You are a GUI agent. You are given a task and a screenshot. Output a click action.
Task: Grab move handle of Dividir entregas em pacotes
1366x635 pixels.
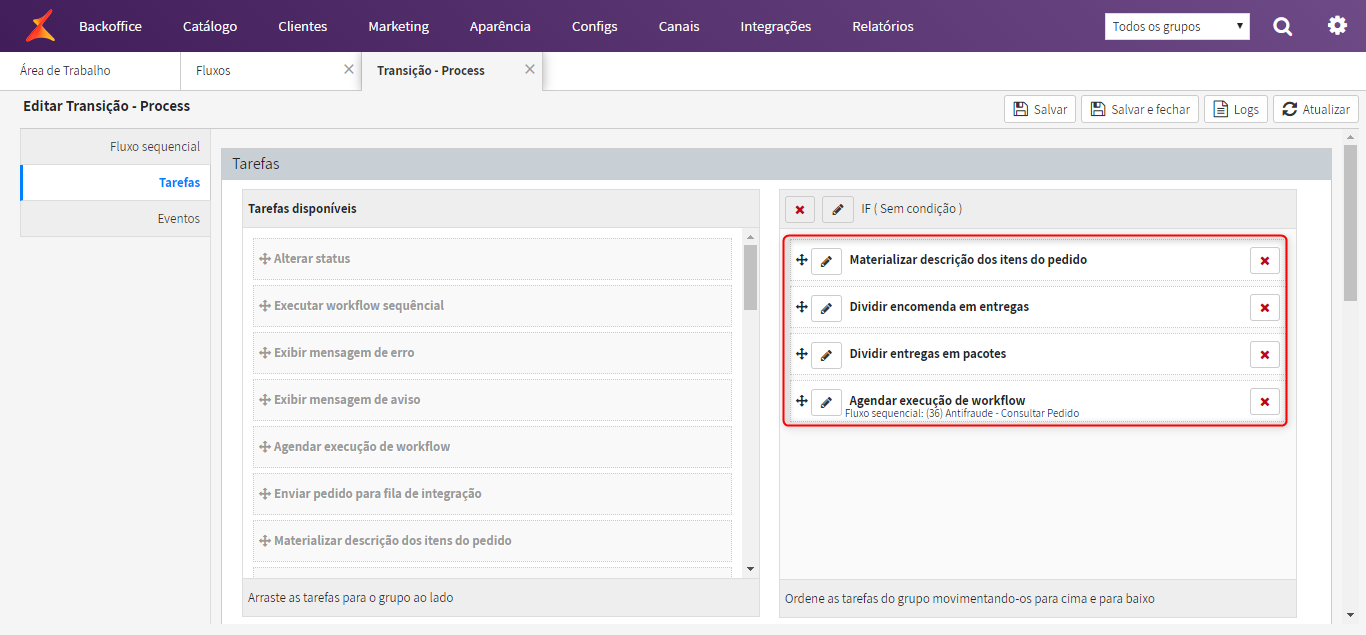tap(801, 354)
